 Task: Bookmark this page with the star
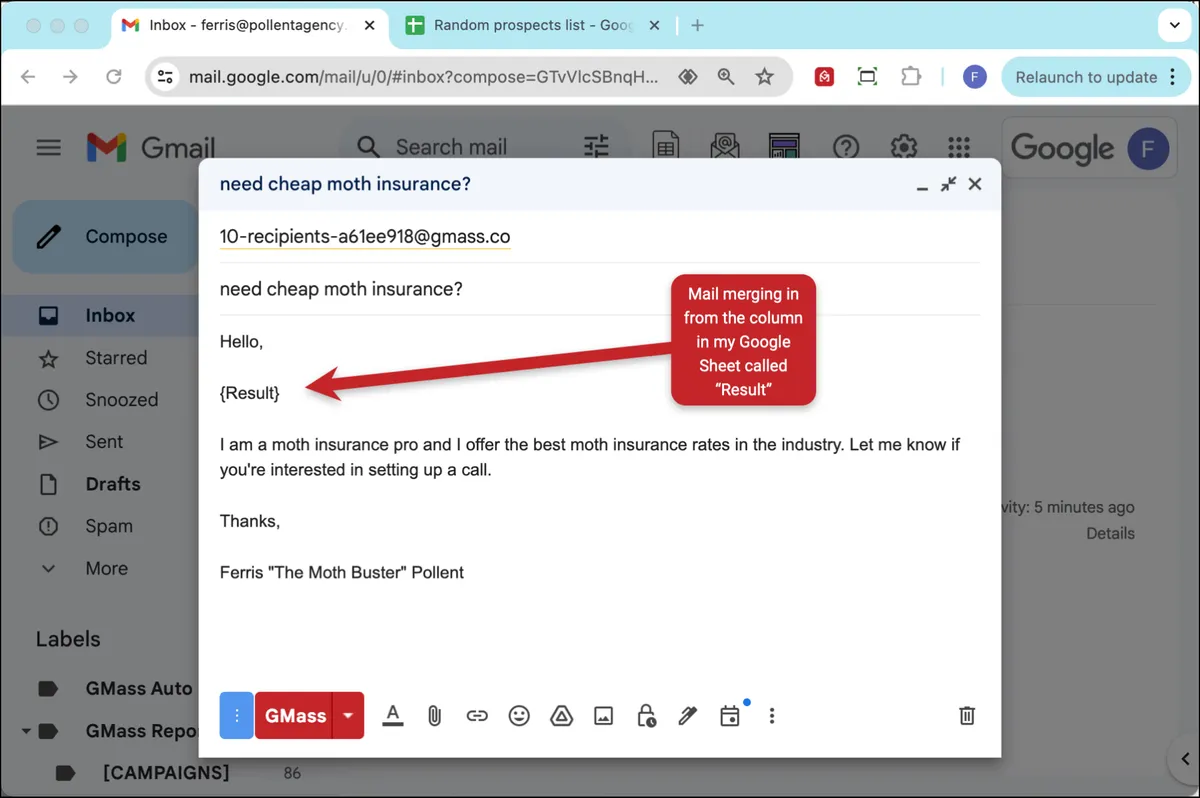point(764,77)
